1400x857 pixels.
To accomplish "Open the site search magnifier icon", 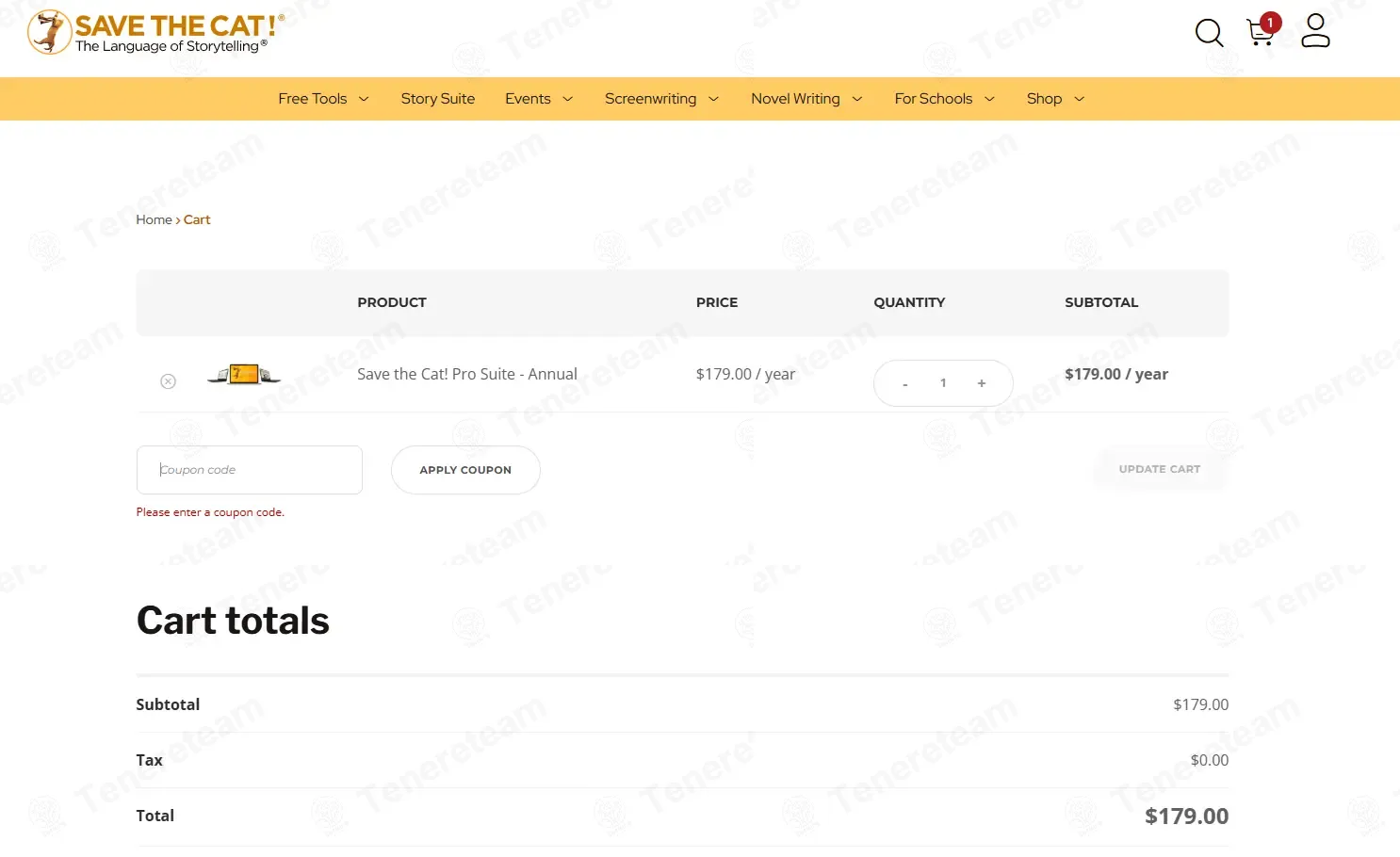I will click(x=1209, y=33).
